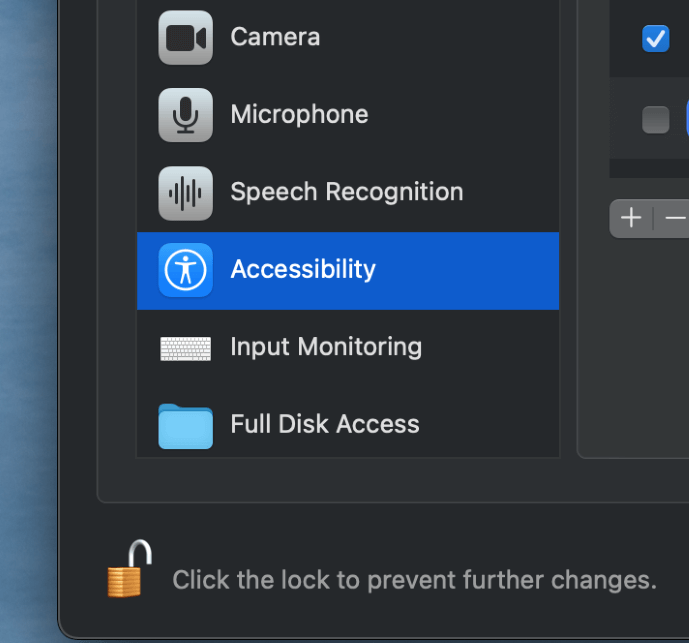The height and width of the screenshot is (643, 689).
Task: Open the Full Disk Access text label
Action: pyautogui.click(x=325, y=424)
